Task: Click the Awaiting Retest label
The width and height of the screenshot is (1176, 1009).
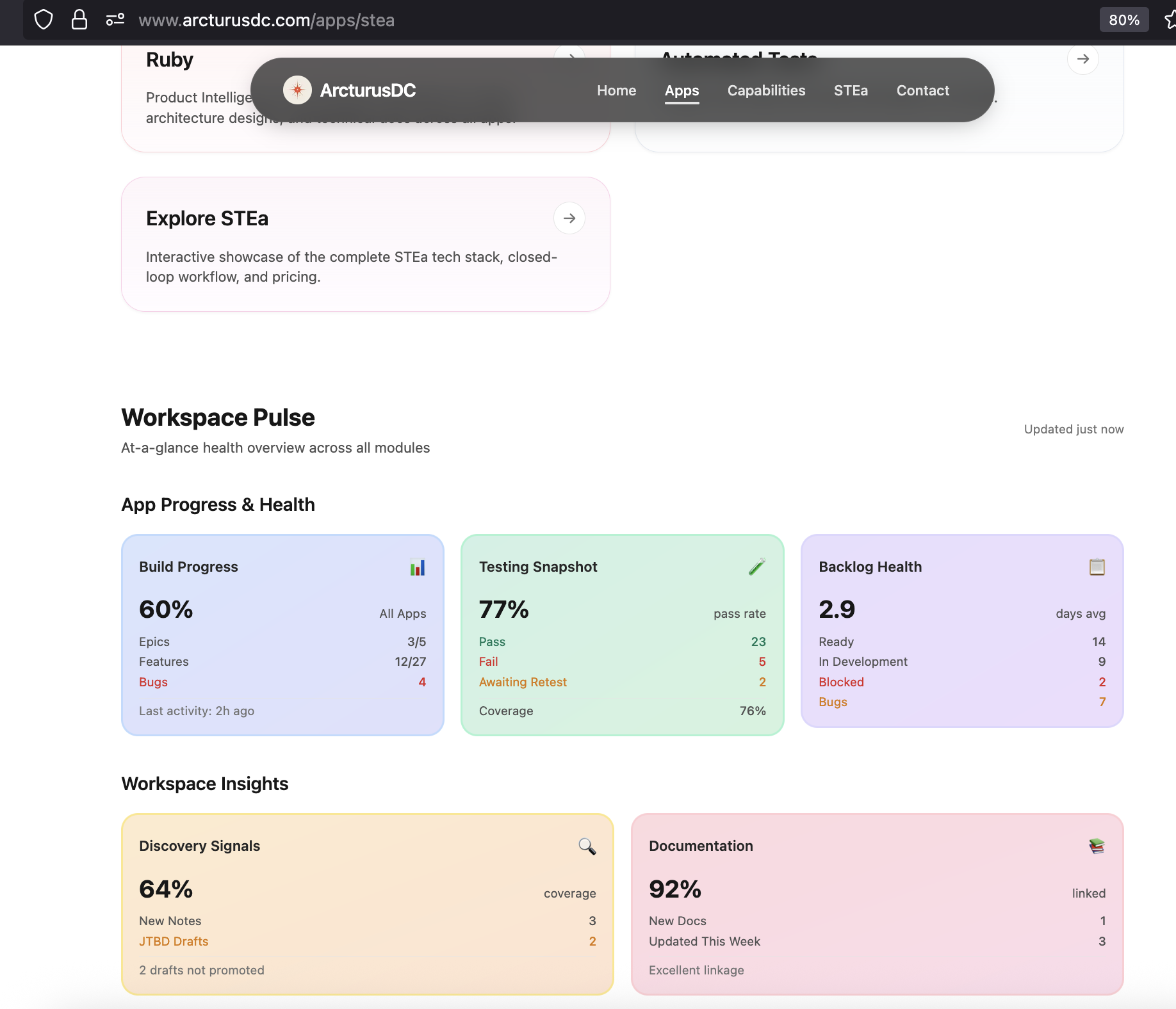Action: click(523, 682)
